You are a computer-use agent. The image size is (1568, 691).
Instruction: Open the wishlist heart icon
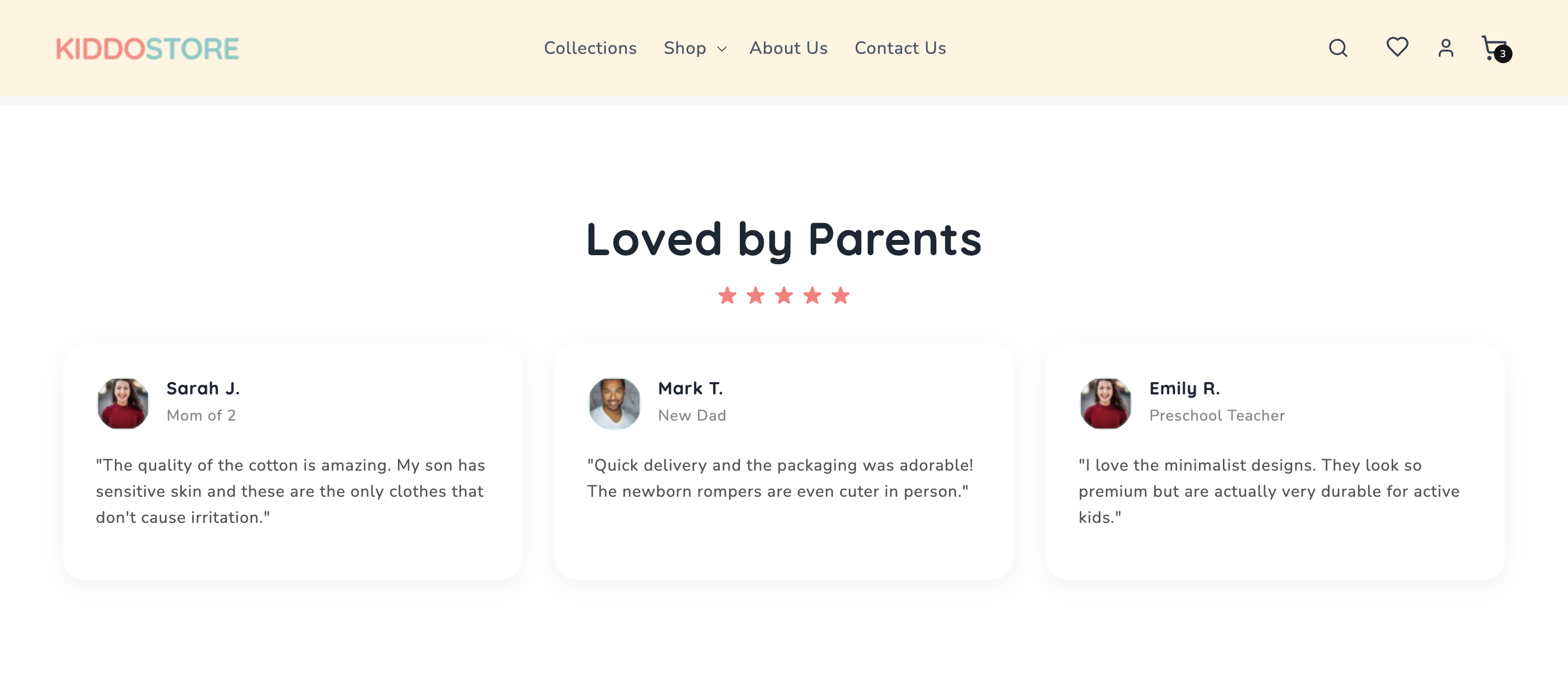pyautogui.click(x=1397, y=47)
